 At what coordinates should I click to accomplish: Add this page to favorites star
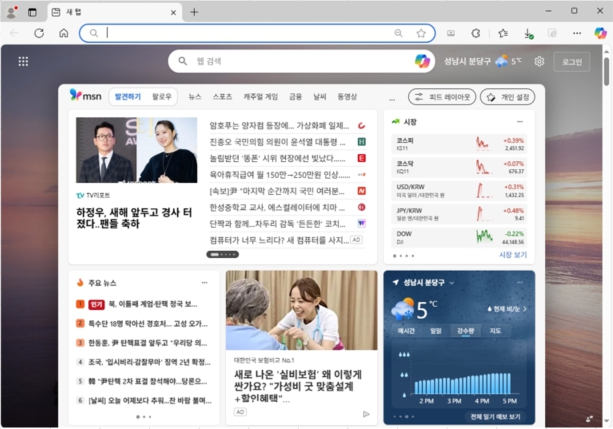[x=421, y=33]
